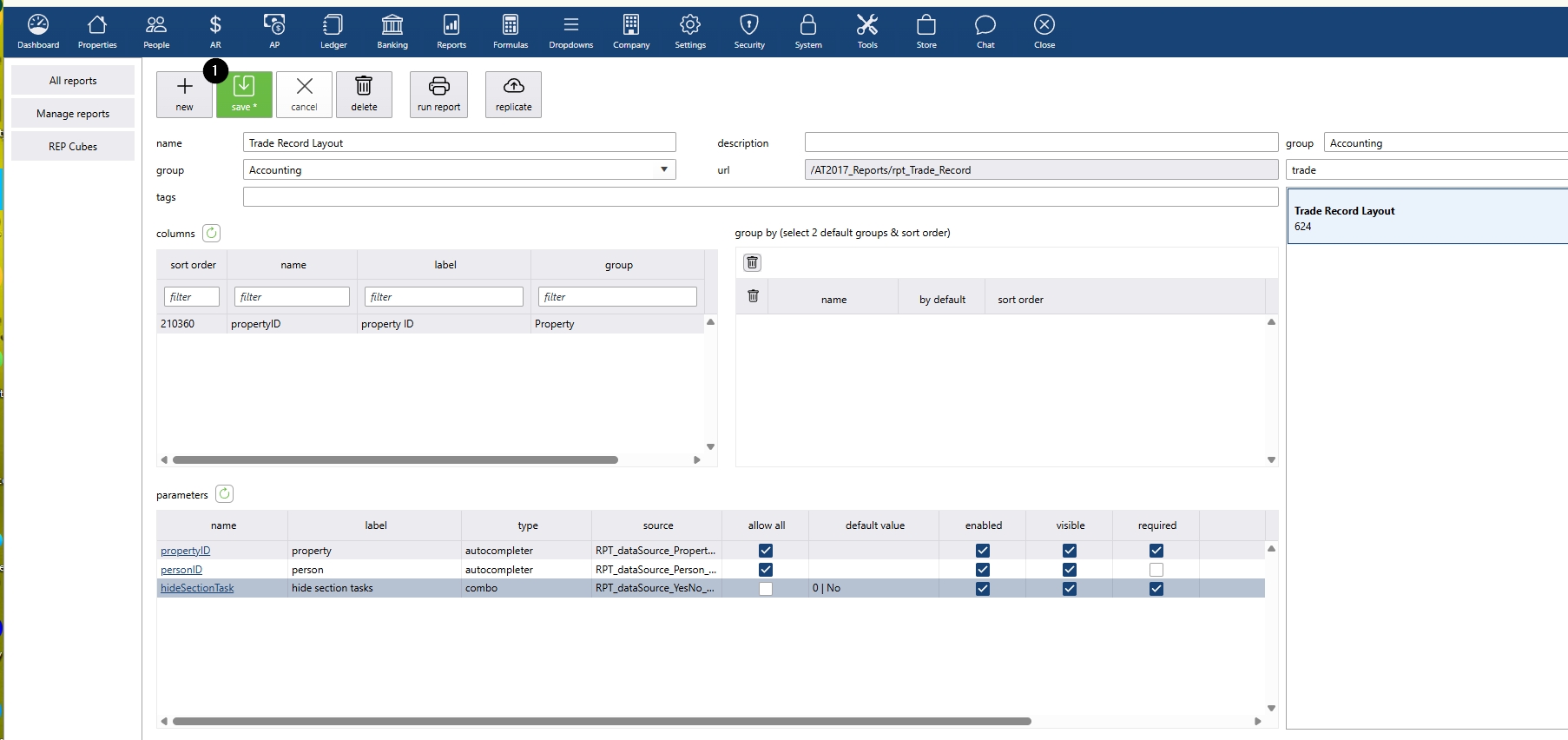Run the report

click(438, 94)
